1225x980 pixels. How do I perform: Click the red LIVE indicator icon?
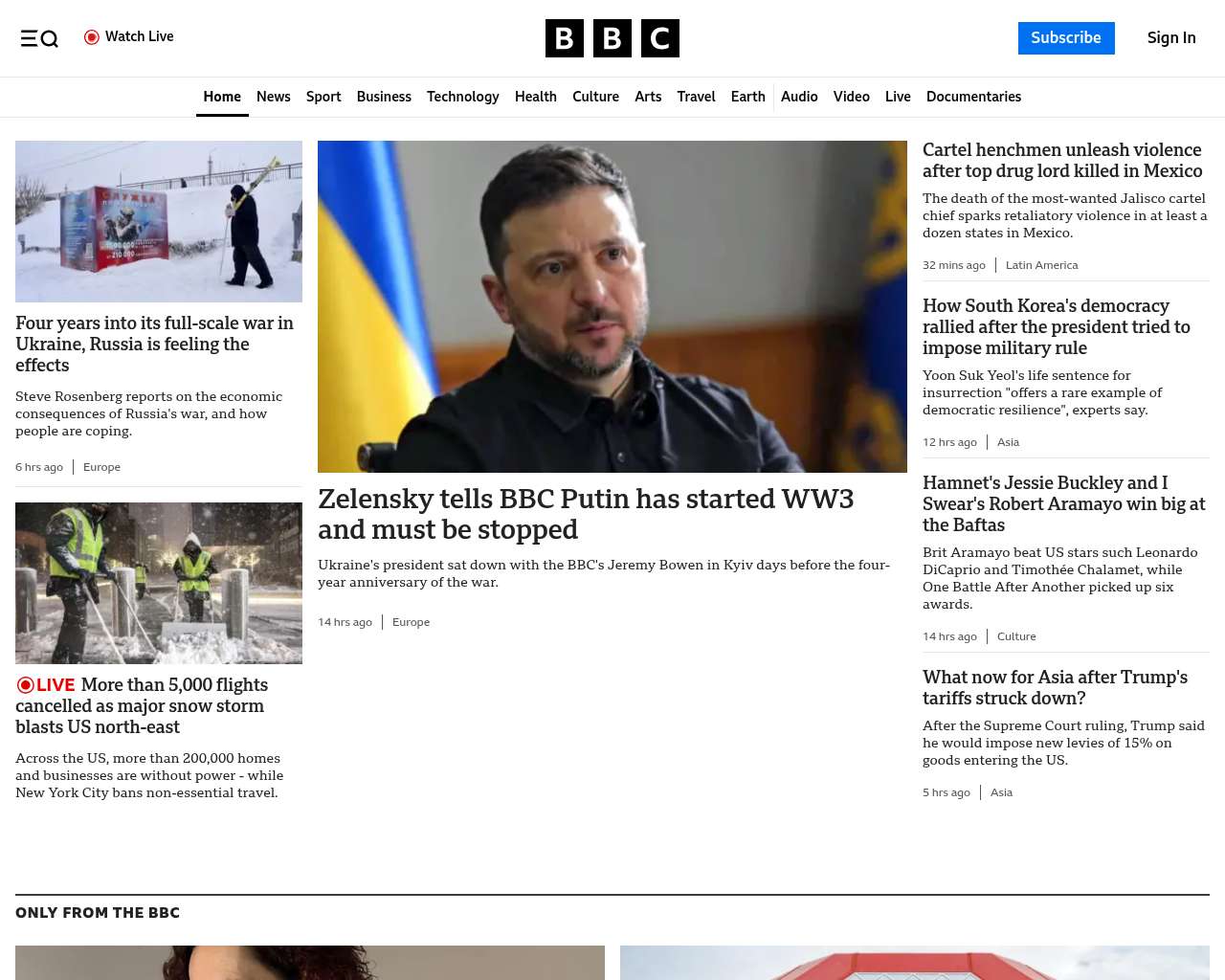[26, 685]
